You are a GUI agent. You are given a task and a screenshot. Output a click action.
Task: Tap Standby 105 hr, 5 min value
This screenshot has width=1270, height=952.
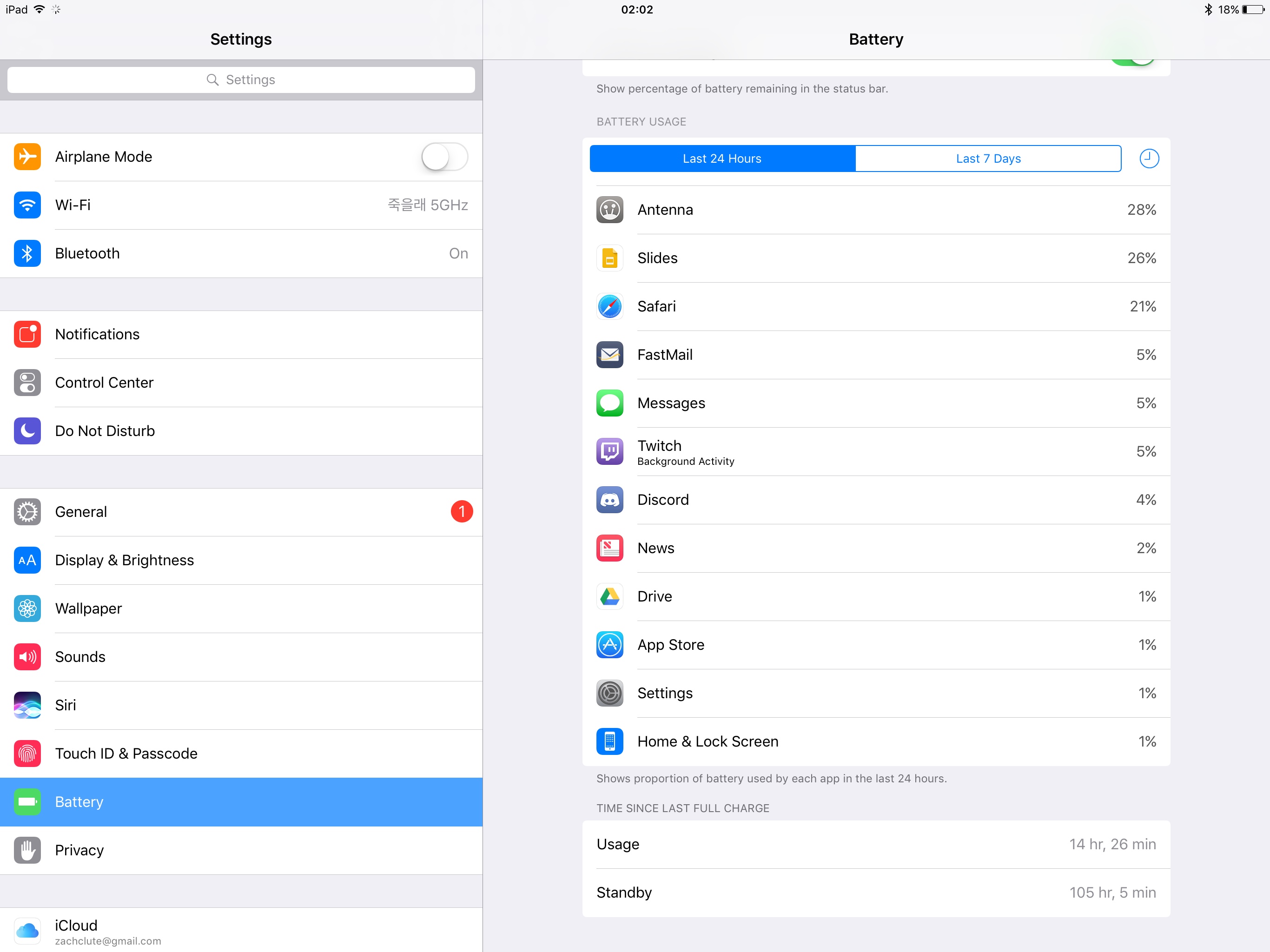1112,892
